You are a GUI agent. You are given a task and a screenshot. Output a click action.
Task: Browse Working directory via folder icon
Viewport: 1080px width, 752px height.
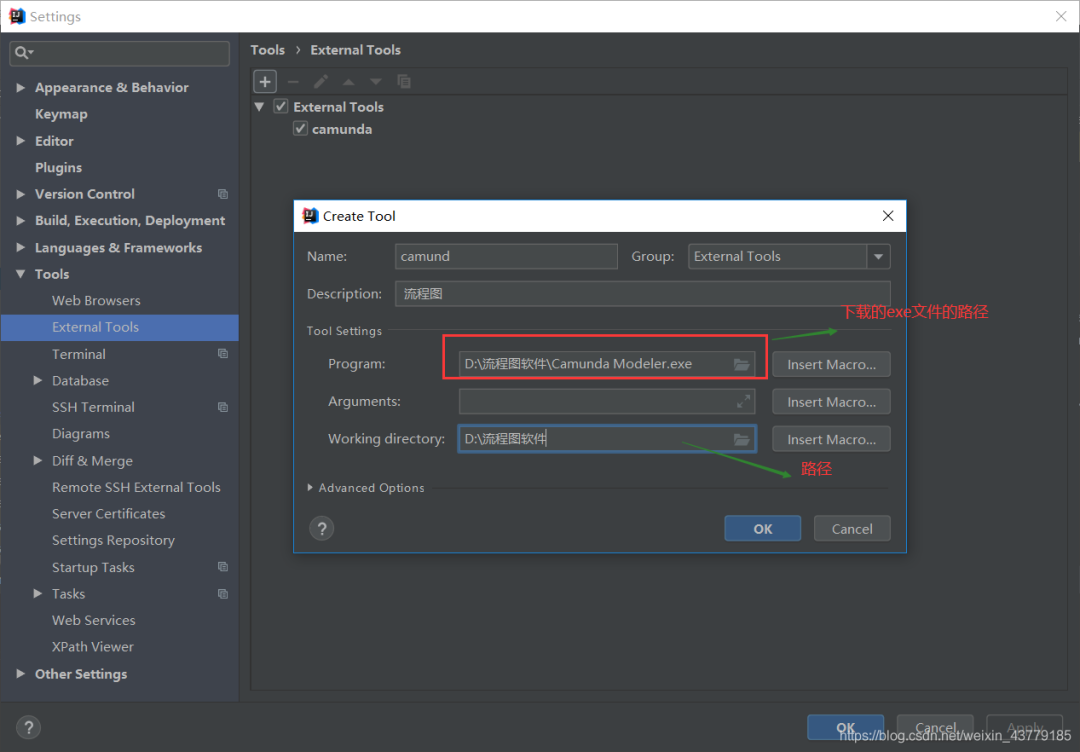point(741,439)
